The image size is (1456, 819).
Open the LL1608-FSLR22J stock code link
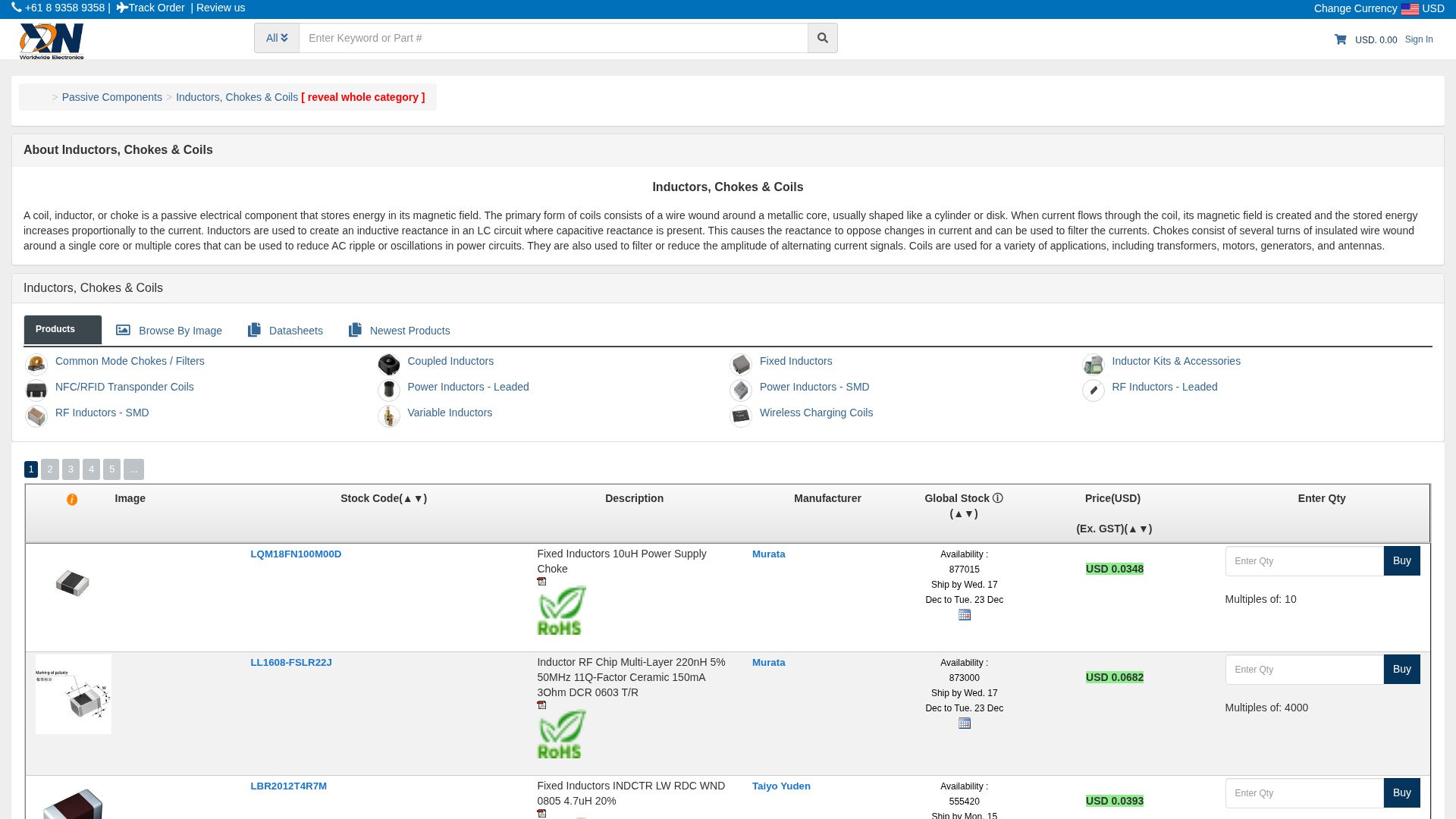coord(291,663)
